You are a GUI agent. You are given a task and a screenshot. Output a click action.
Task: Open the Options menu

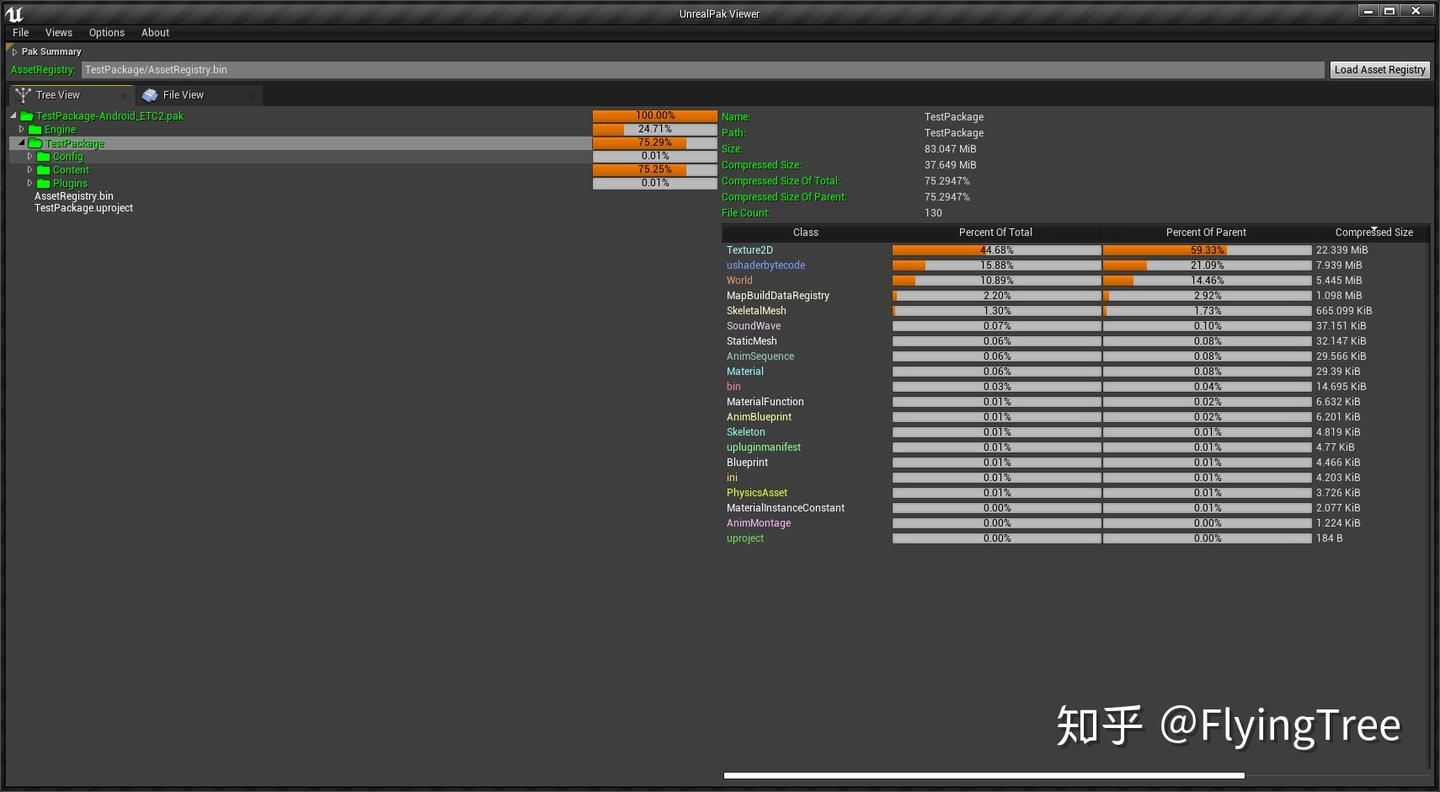106,32
